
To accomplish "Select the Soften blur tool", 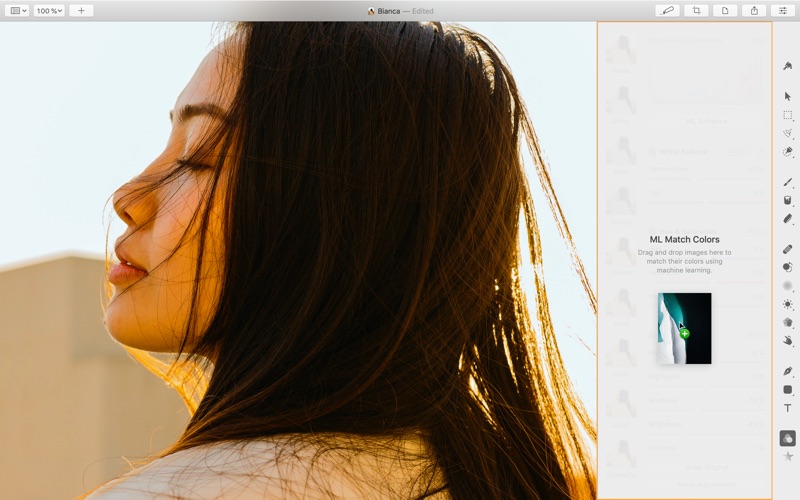I will 788,286.
